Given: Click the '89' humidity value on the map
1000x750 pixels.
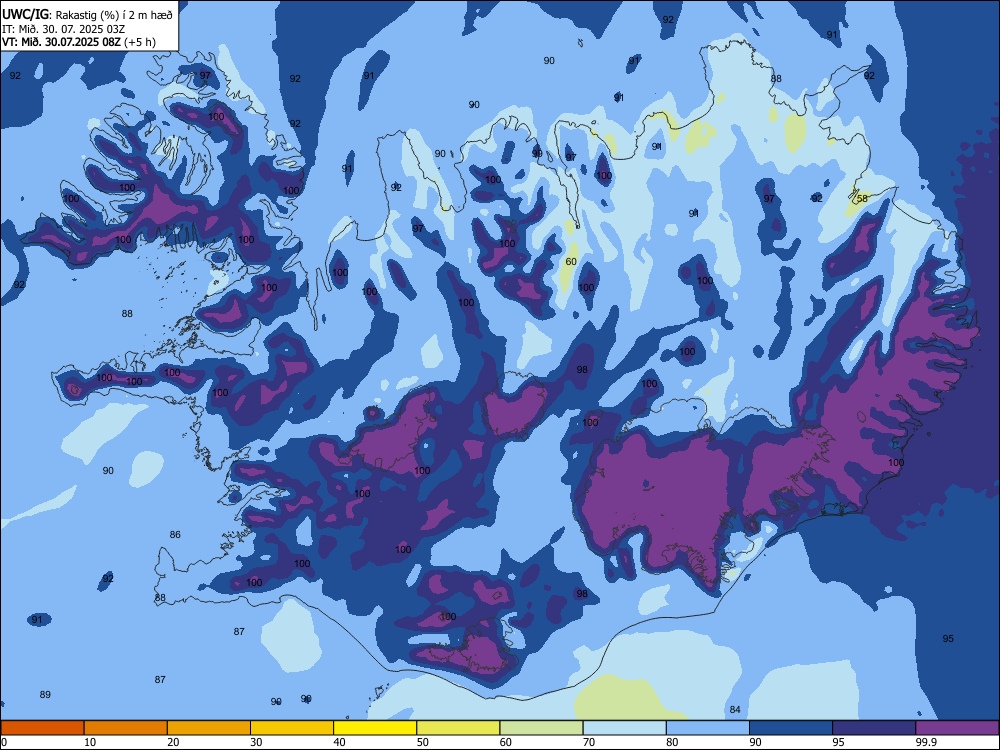Looking at the screenshot, I should tap(45, 695).
